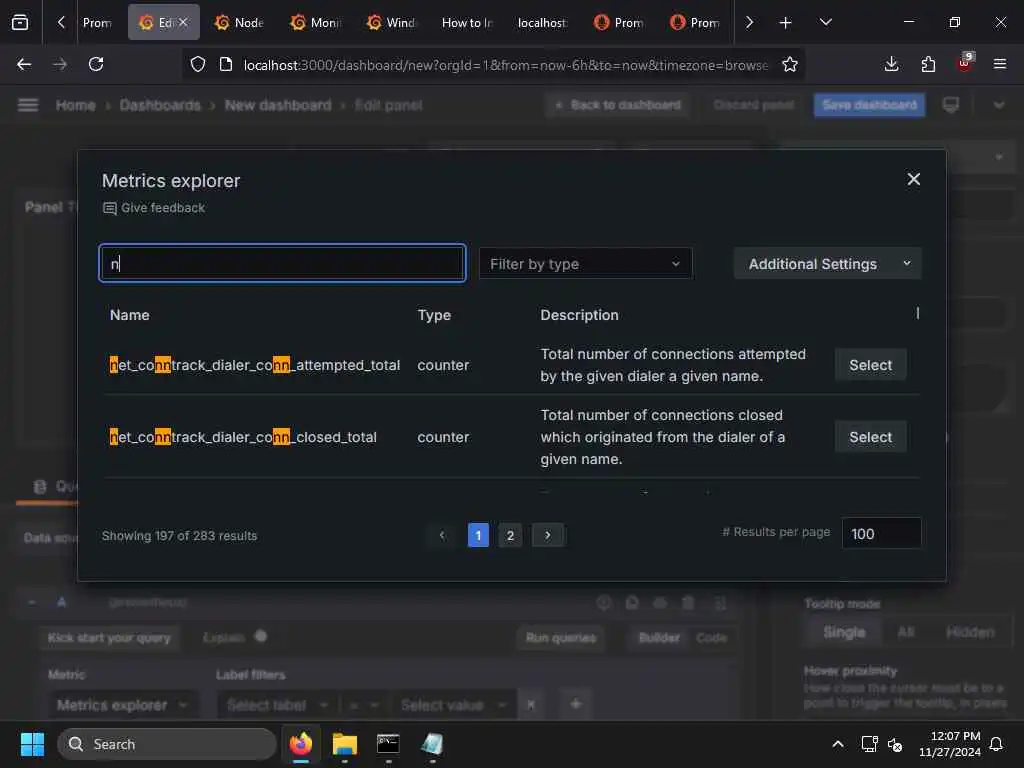1024x768 pixels.
Task: Click Home breadcrumb link
Action: (76, 105)
